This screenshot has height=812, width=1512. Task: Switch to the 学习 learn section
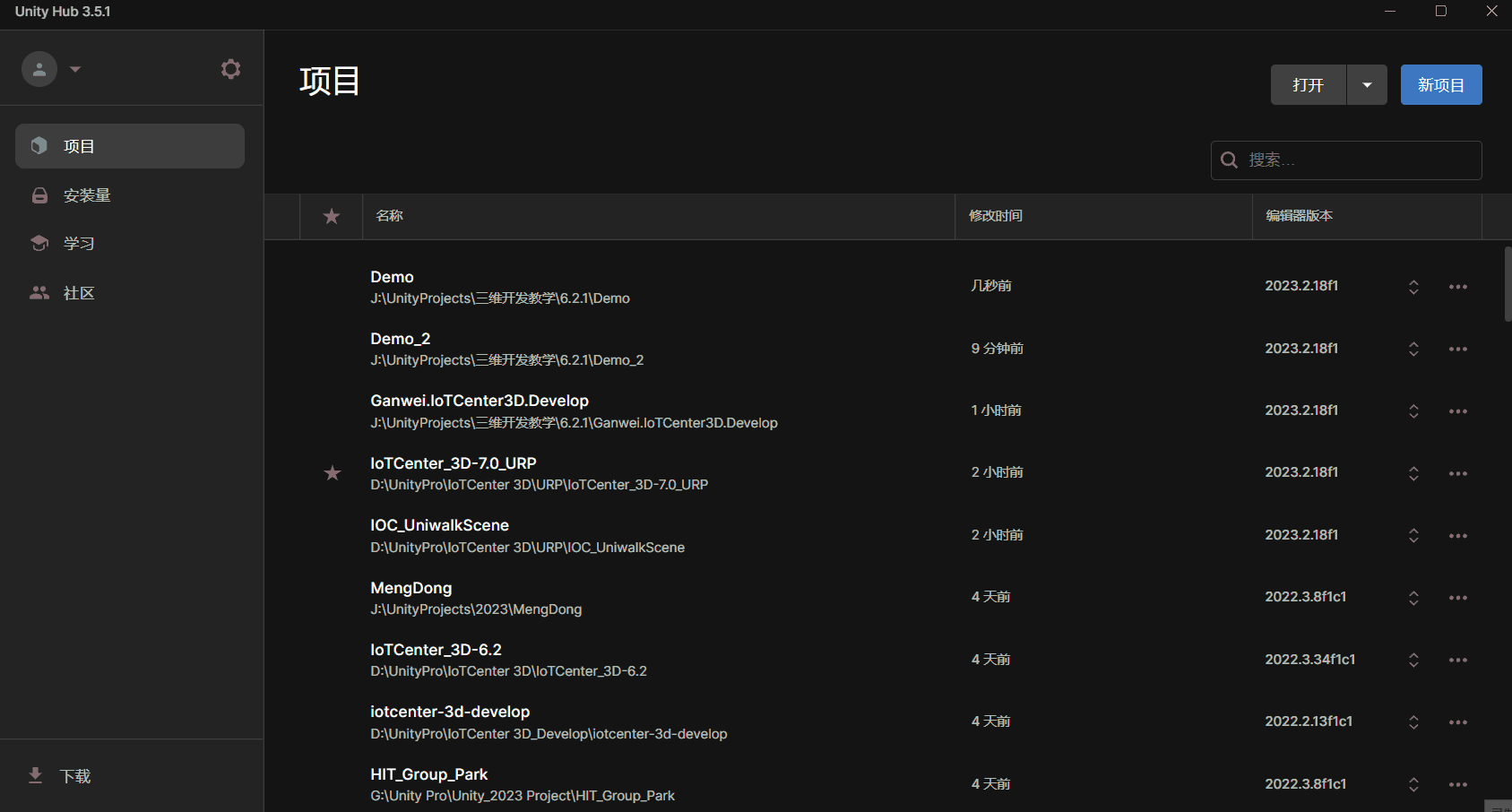coord(78,244)
